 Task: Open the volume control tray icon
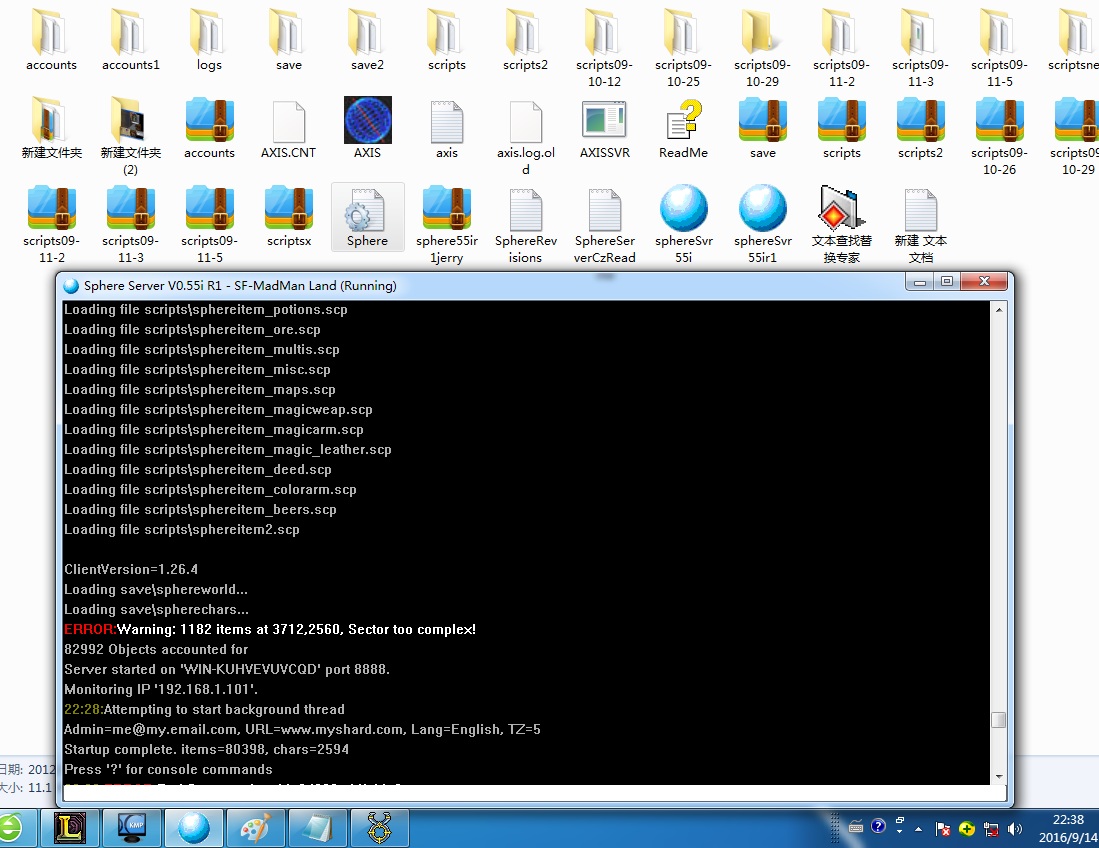[x=1014, y=829]
